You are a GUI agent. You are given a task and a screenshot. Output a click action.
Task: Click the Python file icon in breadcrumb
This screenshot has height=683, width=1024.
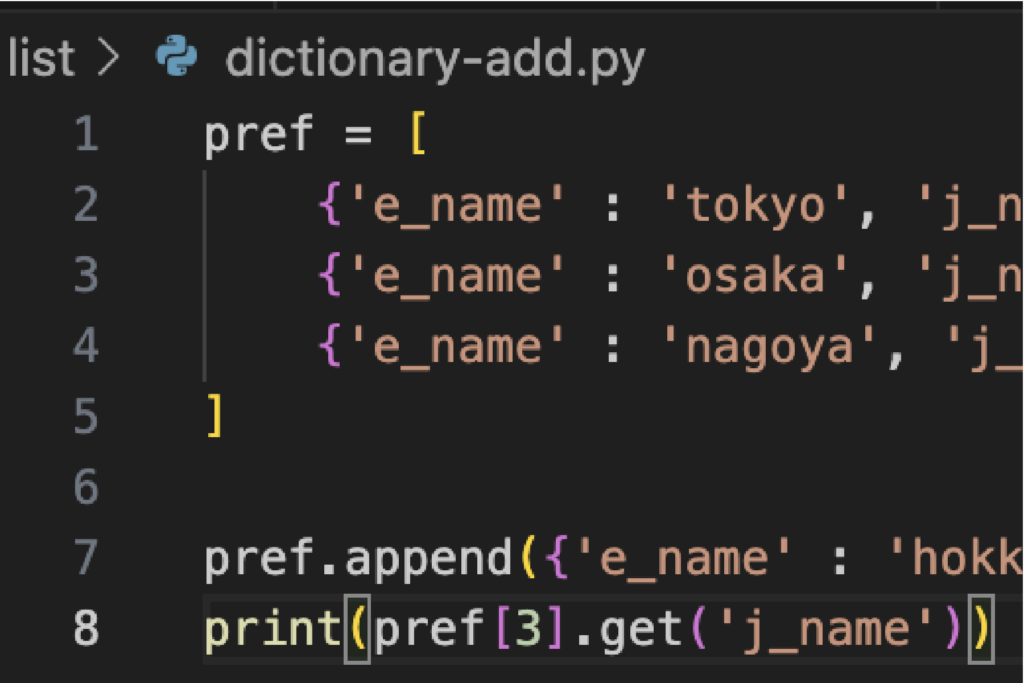click(177, 58)
